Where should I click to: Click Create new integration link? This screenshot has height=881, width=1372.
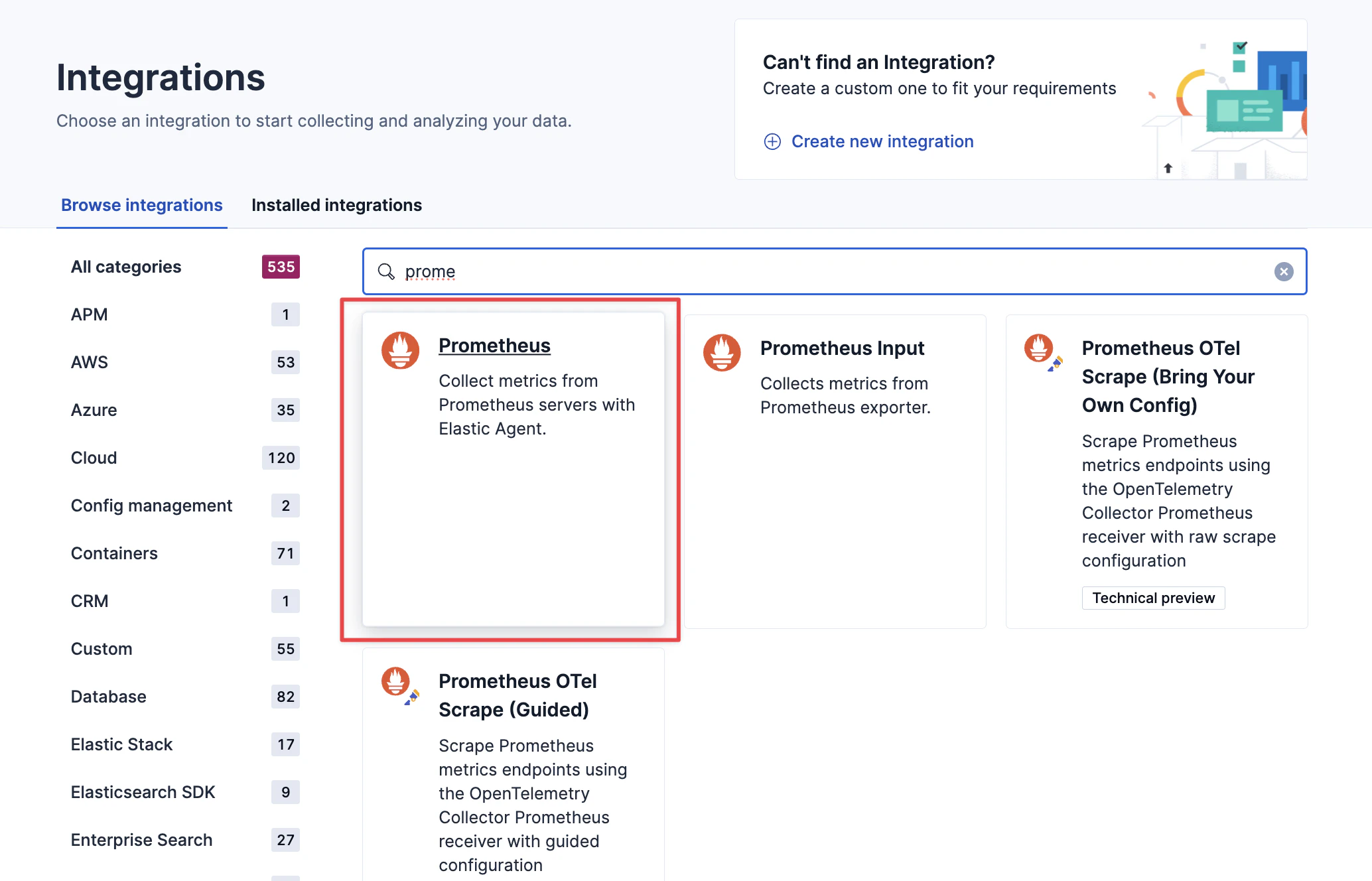[882, 141]
